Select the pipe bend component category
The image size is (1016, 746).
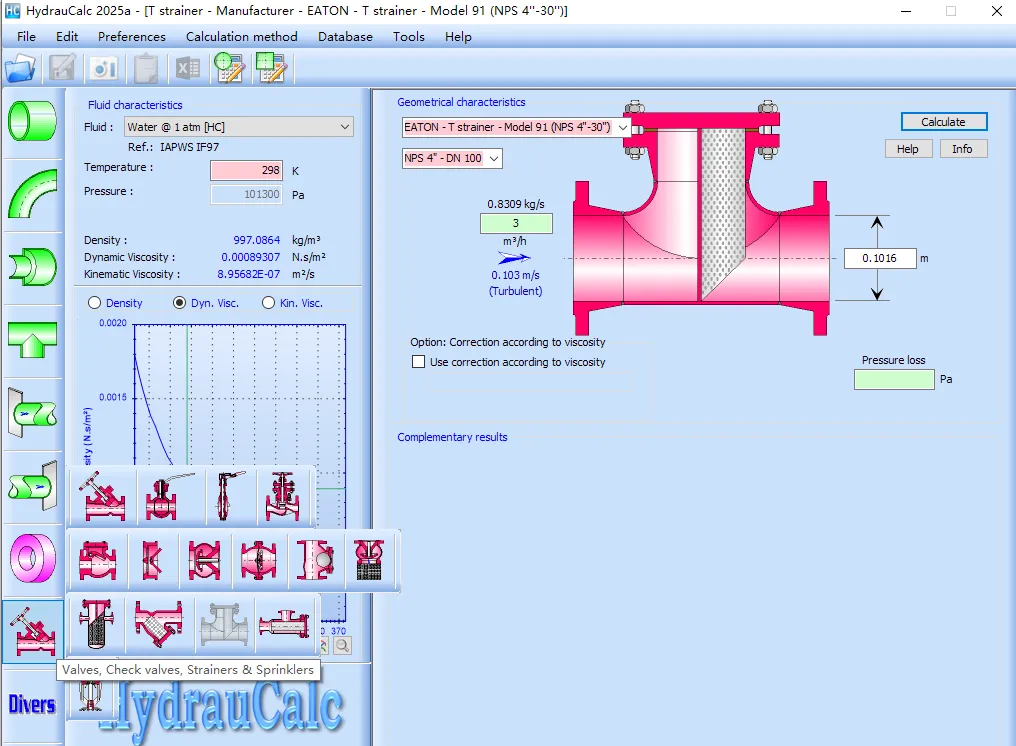point(32,194)
